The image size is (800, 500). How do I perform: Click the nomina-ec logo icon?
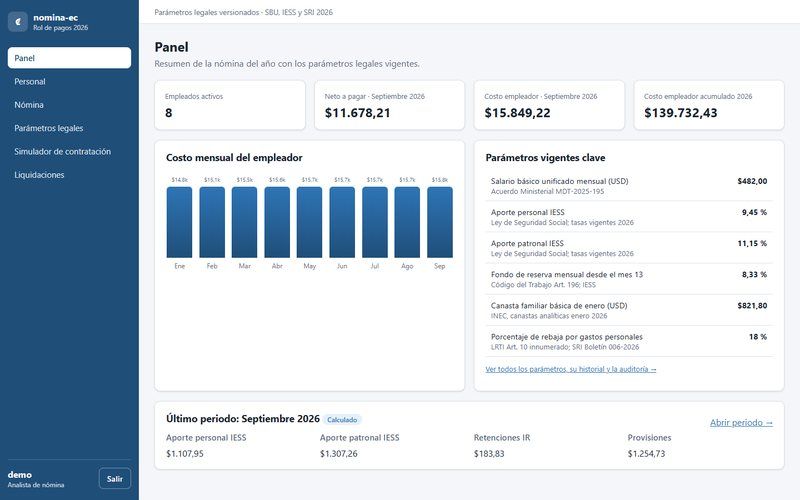pyautogui.click(x=18, y=22)
